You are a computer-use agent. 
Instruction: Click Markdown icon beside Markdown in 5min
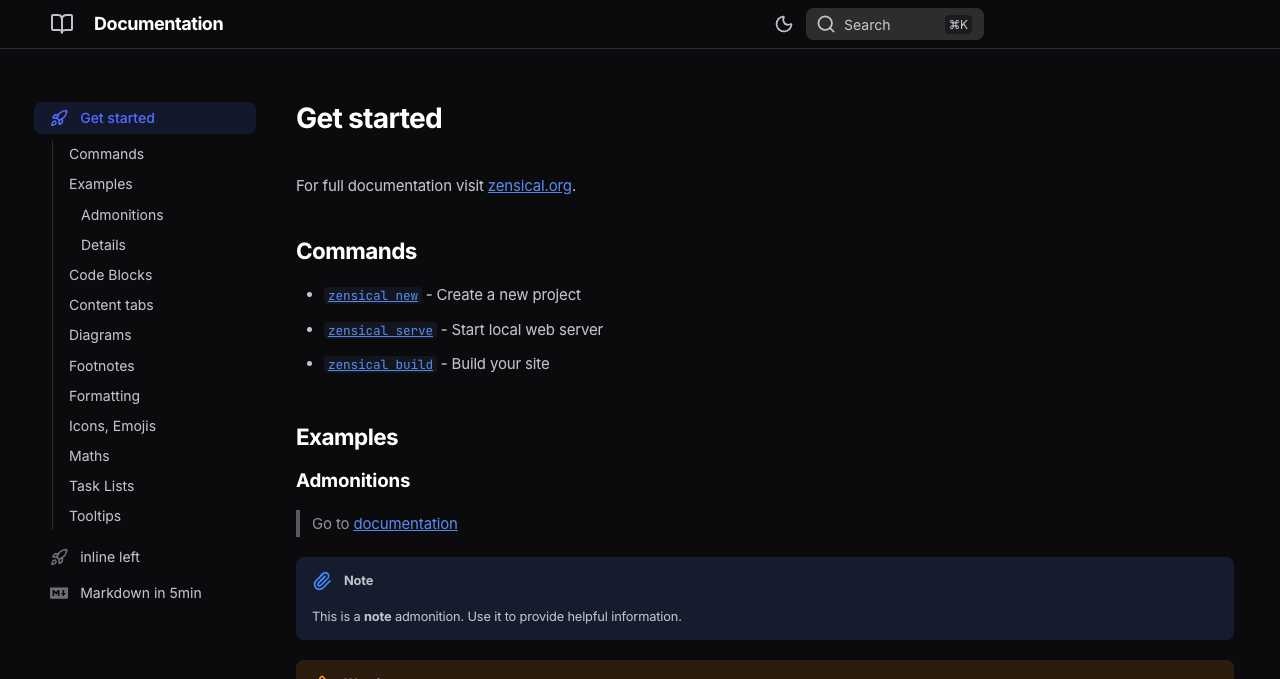[59, 593]
